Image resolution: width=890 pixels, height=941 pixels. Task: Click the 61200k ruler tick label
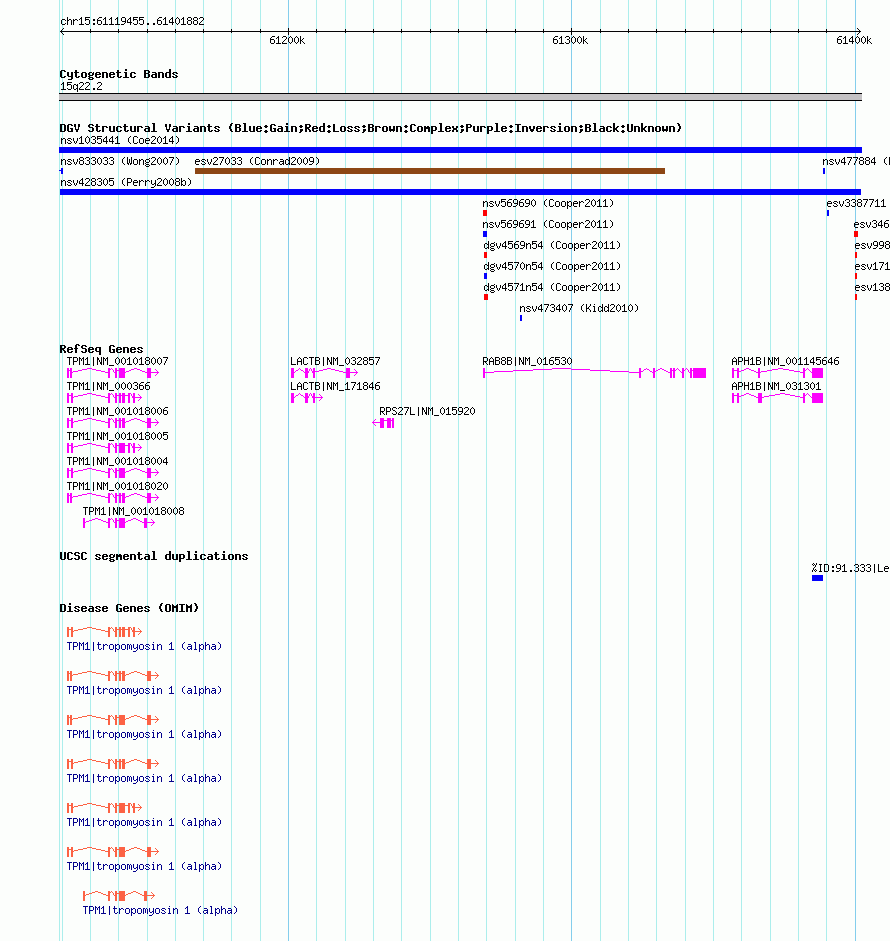(287, 40)
